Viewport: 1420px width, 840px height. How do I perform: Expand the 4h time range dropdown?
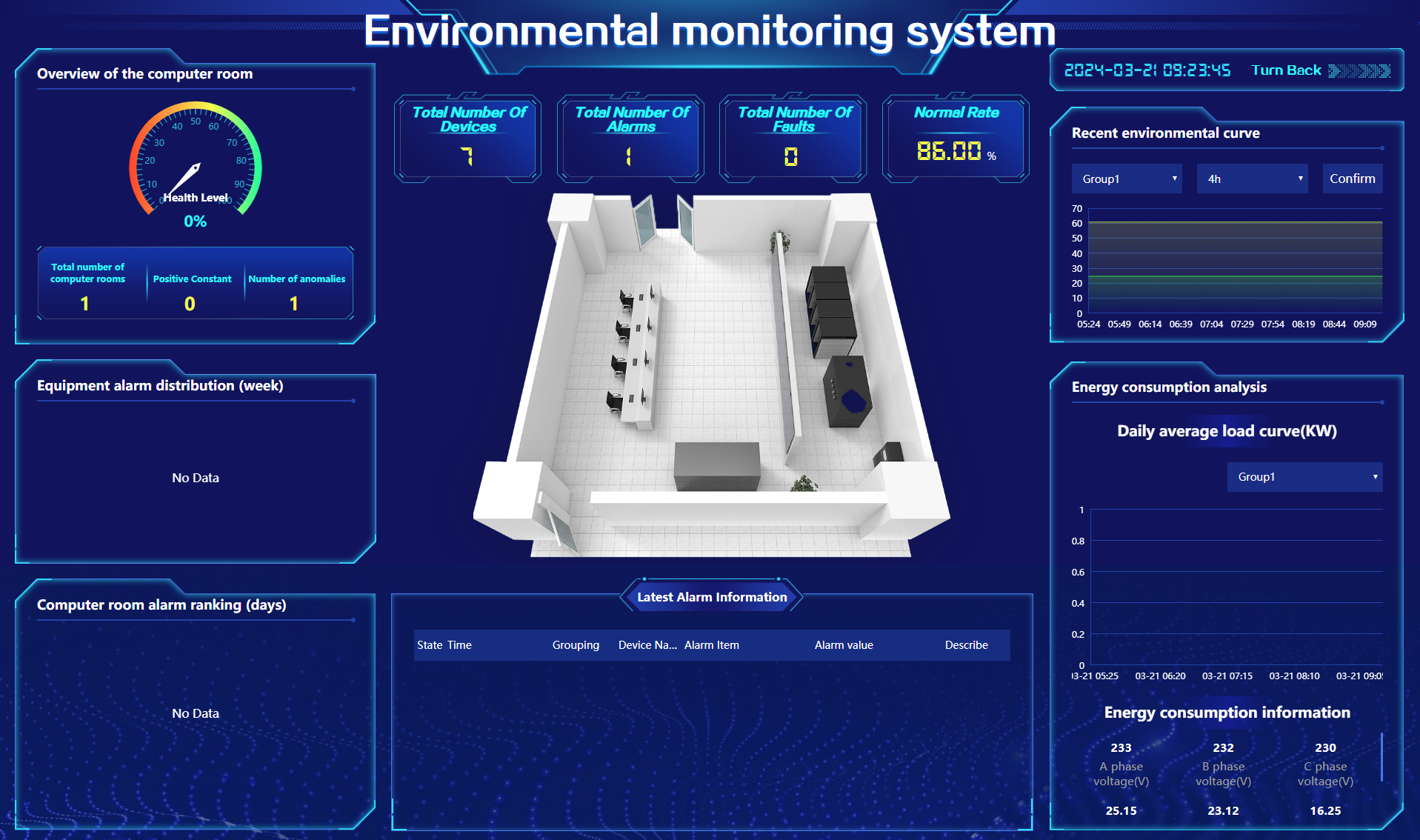[x=1252, y=179]
